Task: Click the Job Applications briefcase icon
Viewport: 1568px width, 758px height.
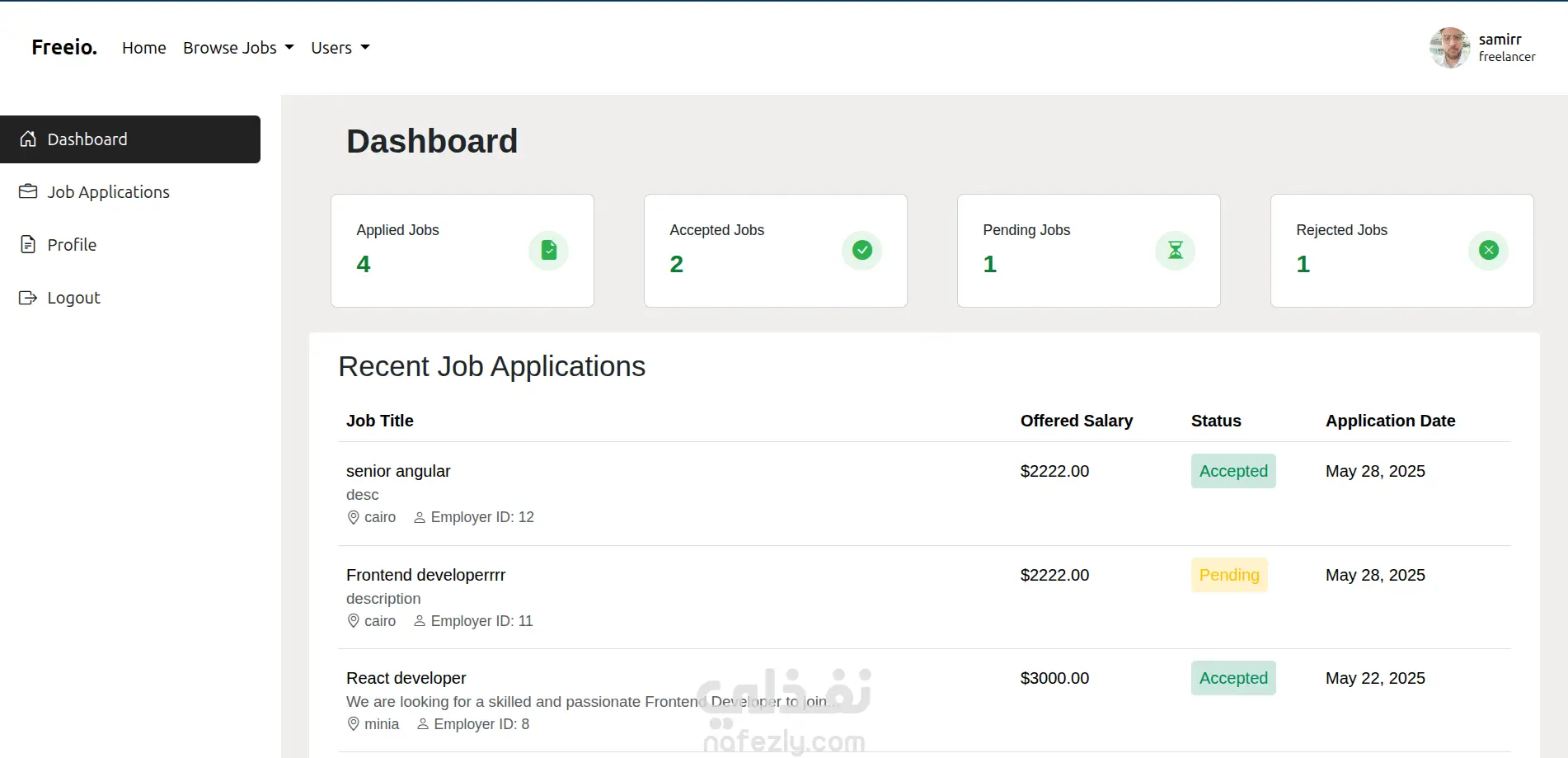Action: click(28, 192)
